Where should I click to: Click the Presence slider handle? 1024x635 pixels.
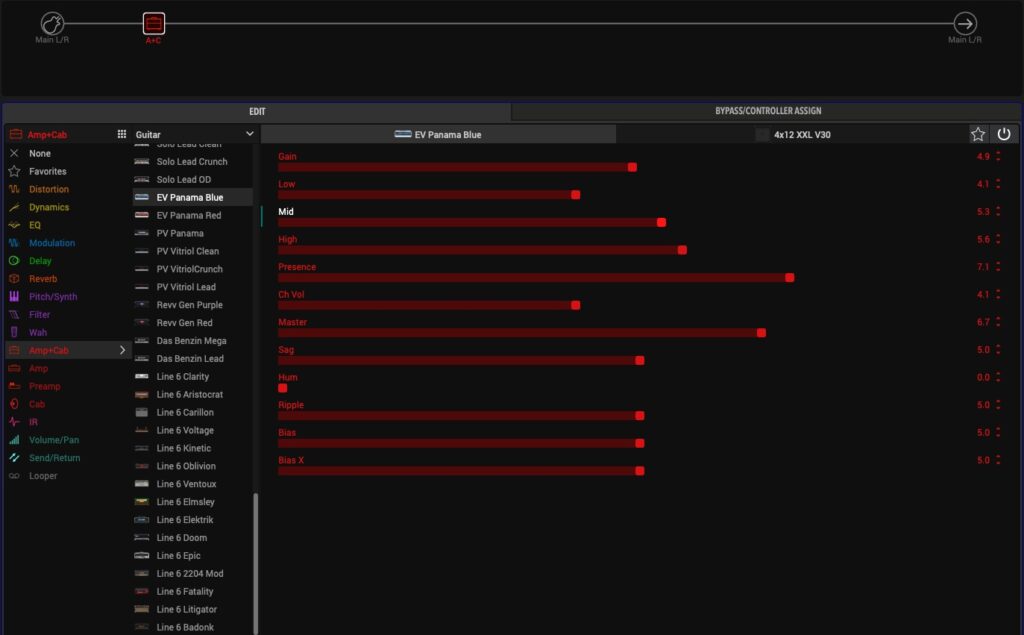[790, 277]
